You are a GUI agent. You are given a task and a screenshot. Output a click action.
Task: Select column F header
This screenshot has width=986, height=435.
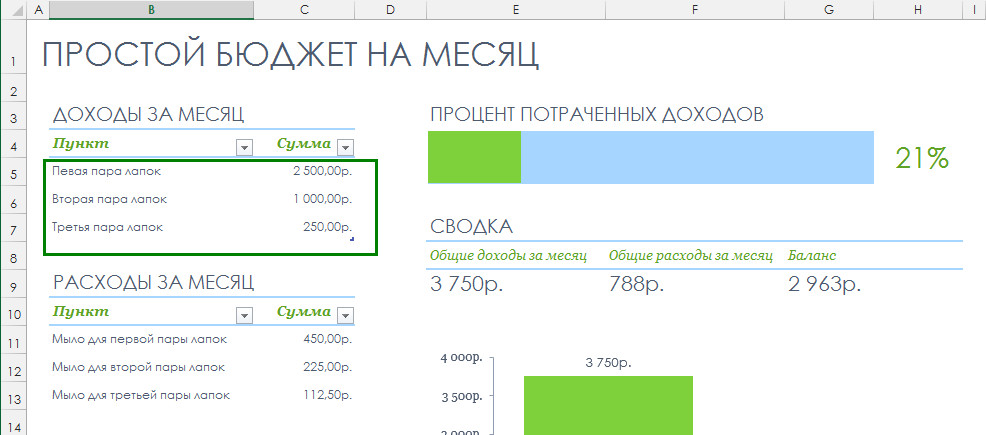695,9
